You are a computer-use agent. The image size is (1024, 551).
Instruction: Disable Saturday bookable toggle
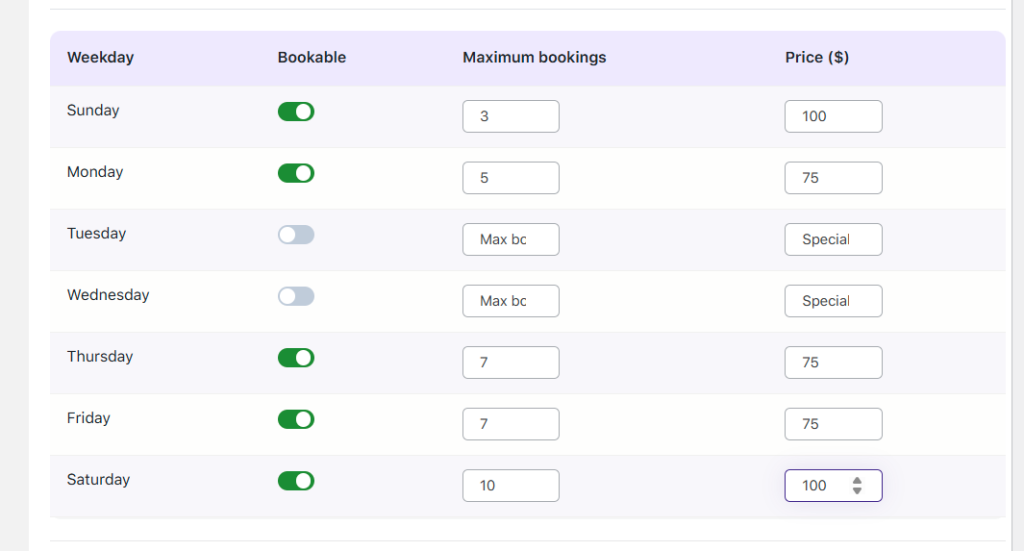296,481
